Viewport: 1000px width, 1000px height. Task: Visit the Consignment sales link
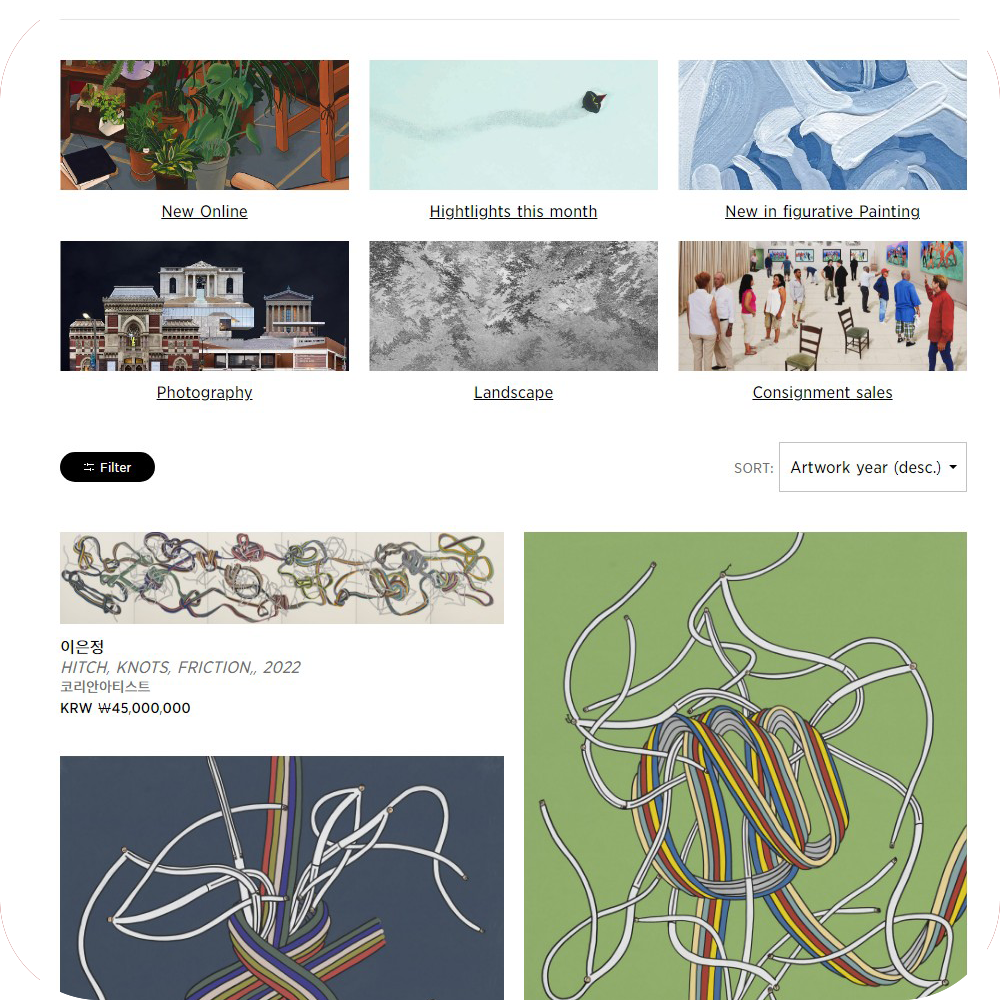(x=822, y=392)
